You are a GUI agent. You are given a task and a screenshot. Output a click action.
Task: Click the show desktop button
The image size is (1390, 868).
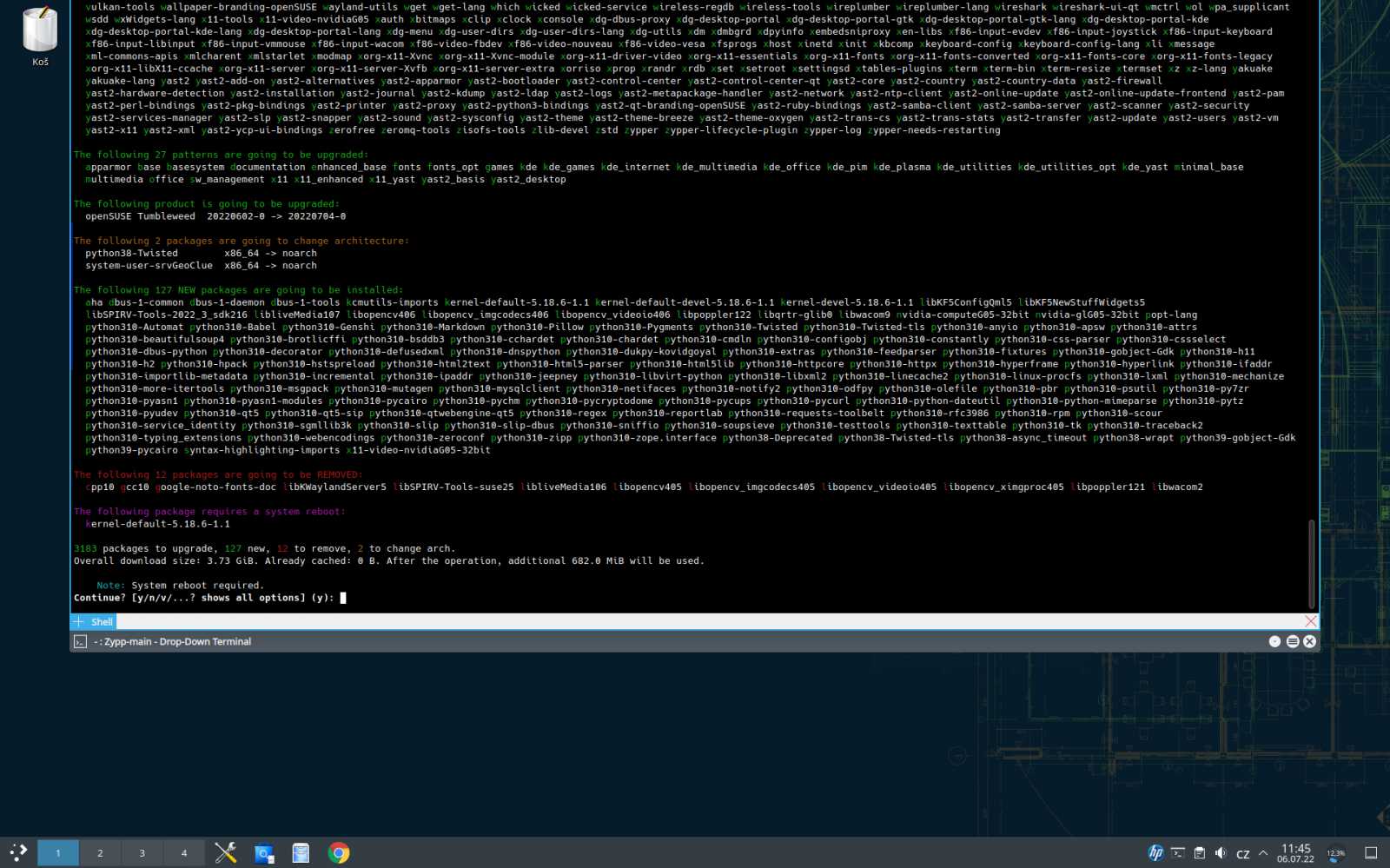click(1371, 853)
